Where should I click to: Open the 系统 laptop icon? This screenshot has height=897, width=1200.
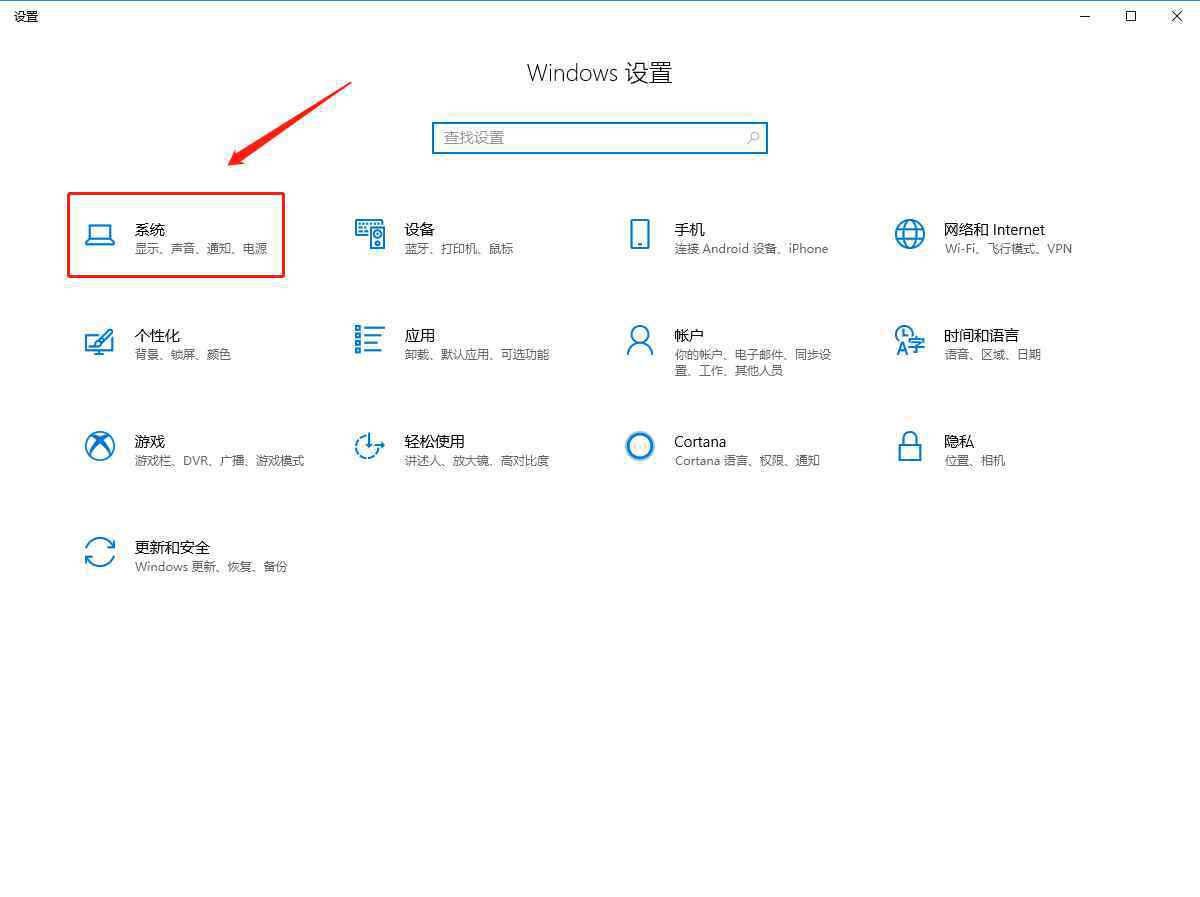tap(100, 235)
